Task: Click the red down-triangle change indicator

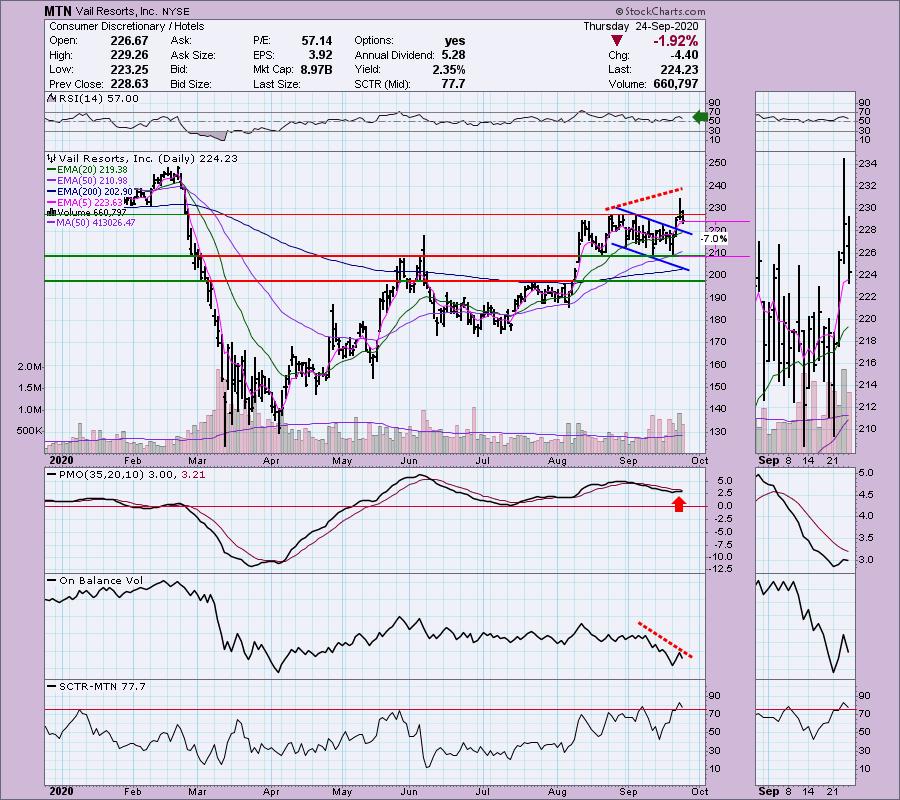Action: coord(616,41)
